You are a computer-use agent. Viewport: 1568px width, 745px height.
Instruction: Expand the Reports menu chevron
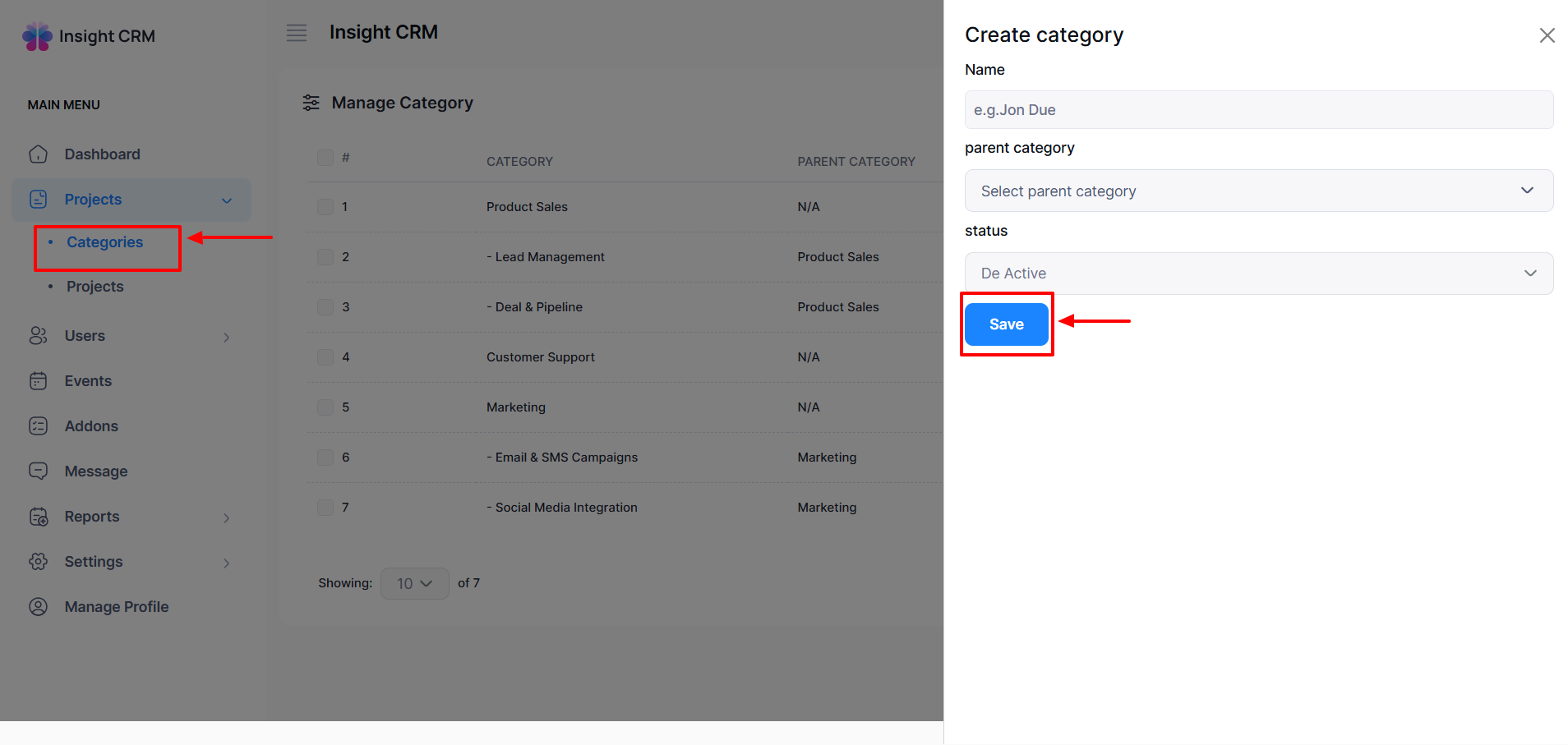227,517
